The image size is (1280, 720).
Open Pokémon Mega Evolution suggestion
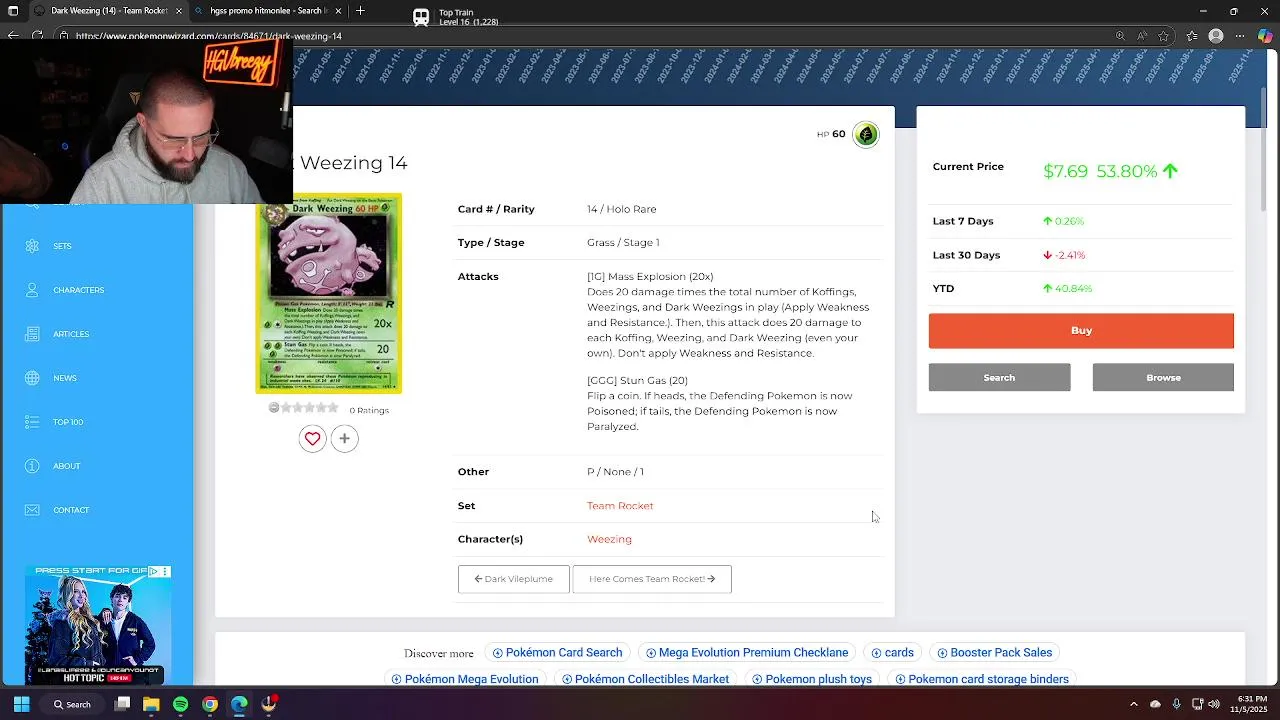coord(465,679)
